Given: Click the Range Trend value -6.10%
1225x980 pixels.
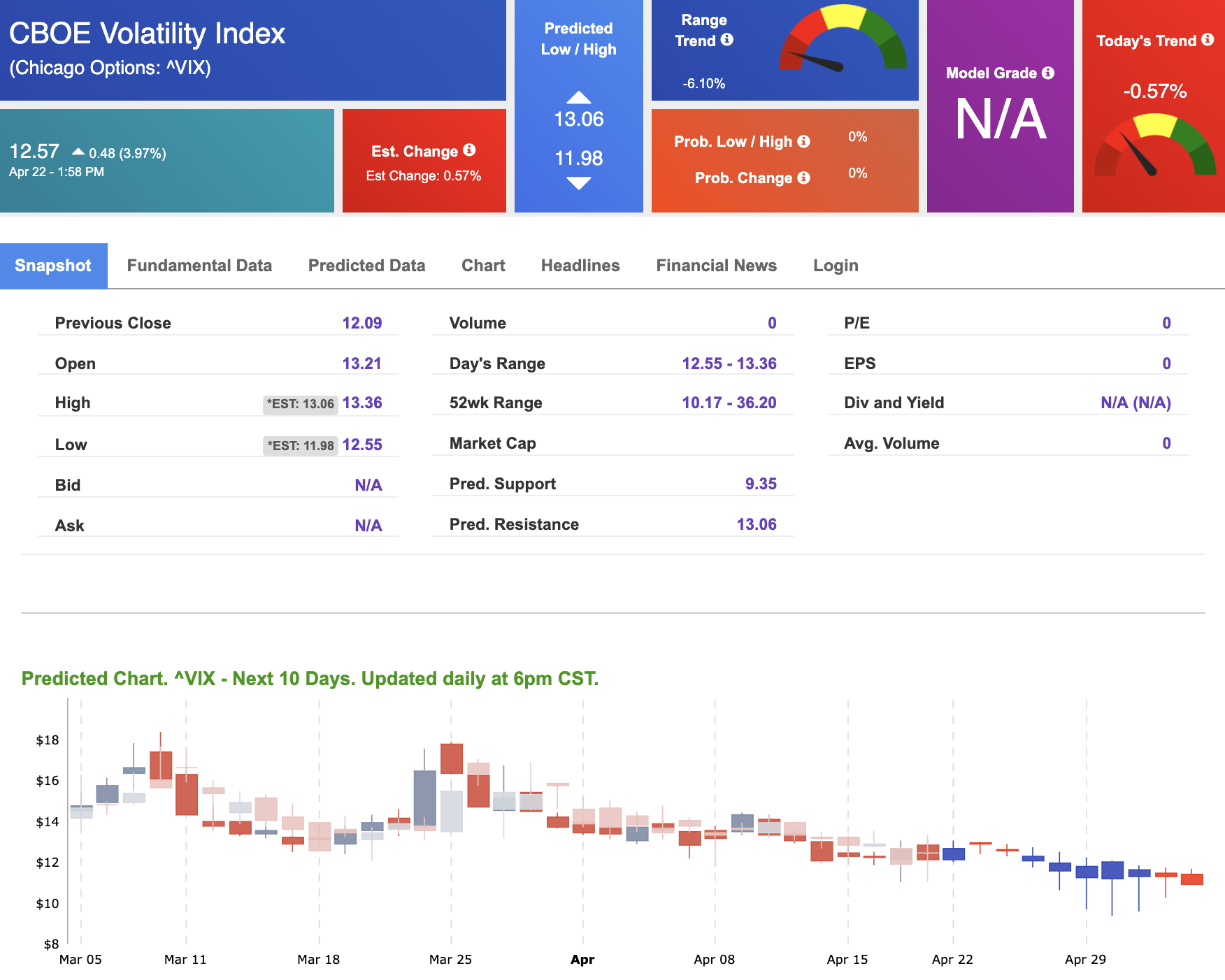Looking at the screenshot, I should point(704,83).
